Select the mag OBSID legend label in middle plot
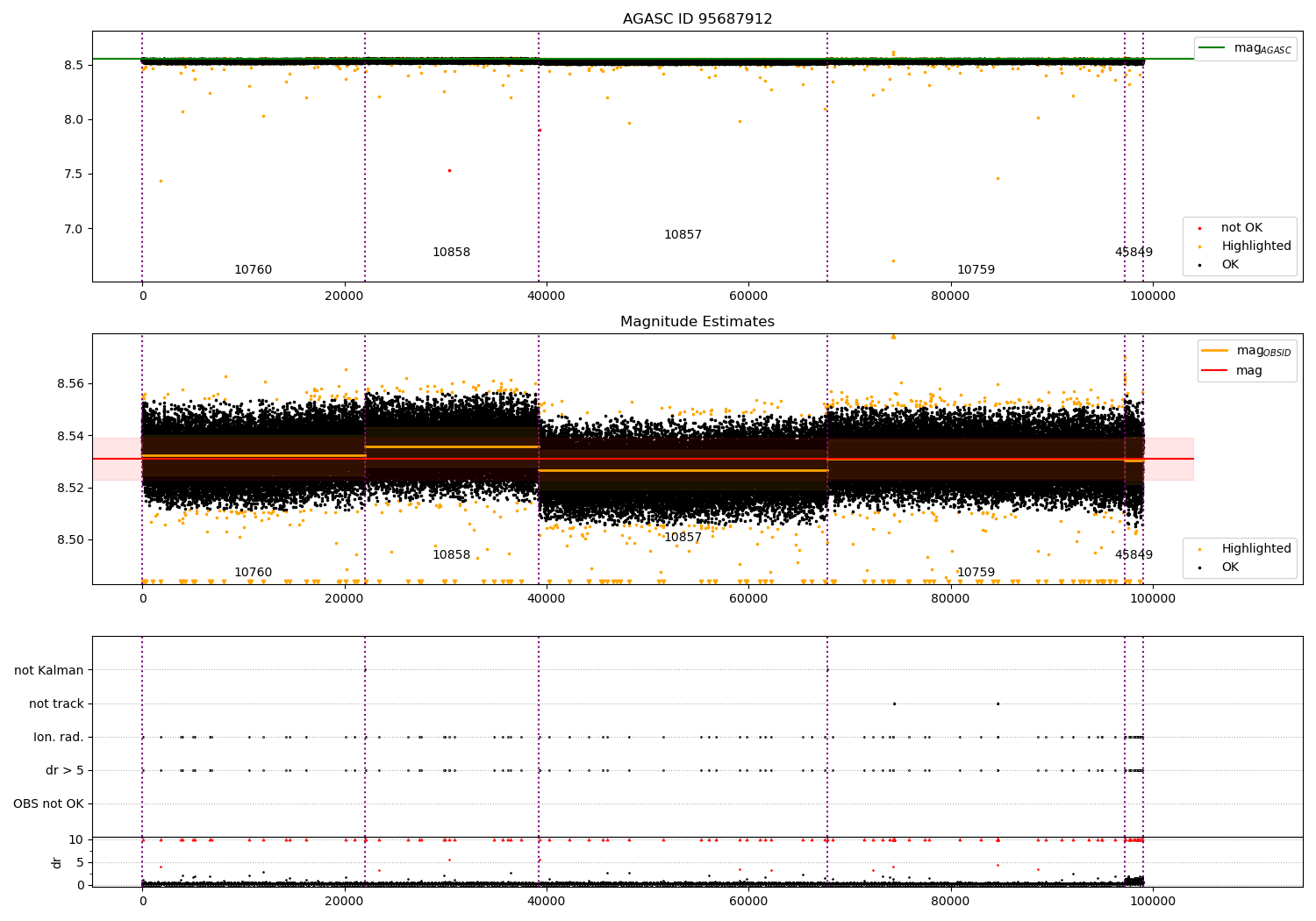Screen dimensions: 1316x921 pos(1263,351)
